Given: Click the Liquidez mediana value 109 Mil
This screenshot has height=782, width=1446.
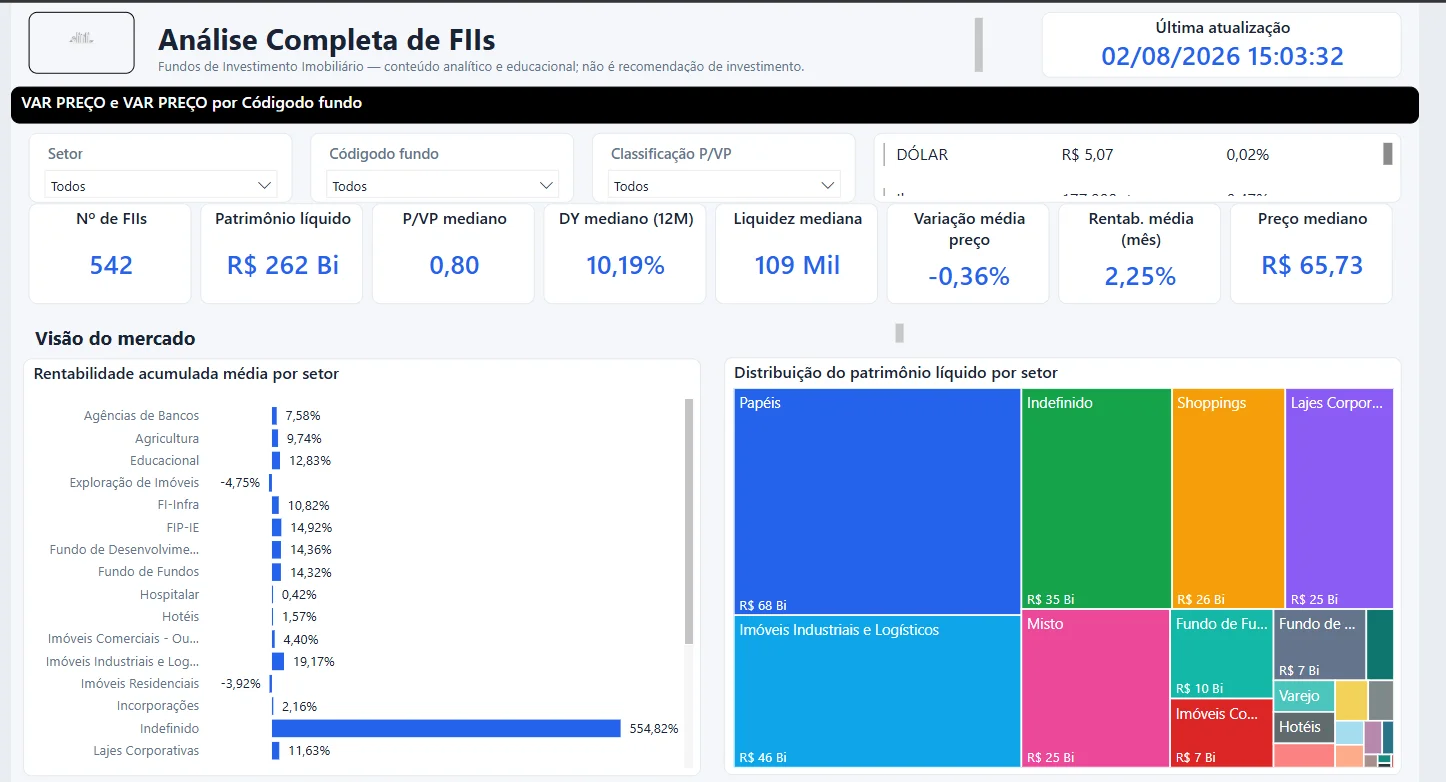Looking at the screenshot, I should [798, 265].
